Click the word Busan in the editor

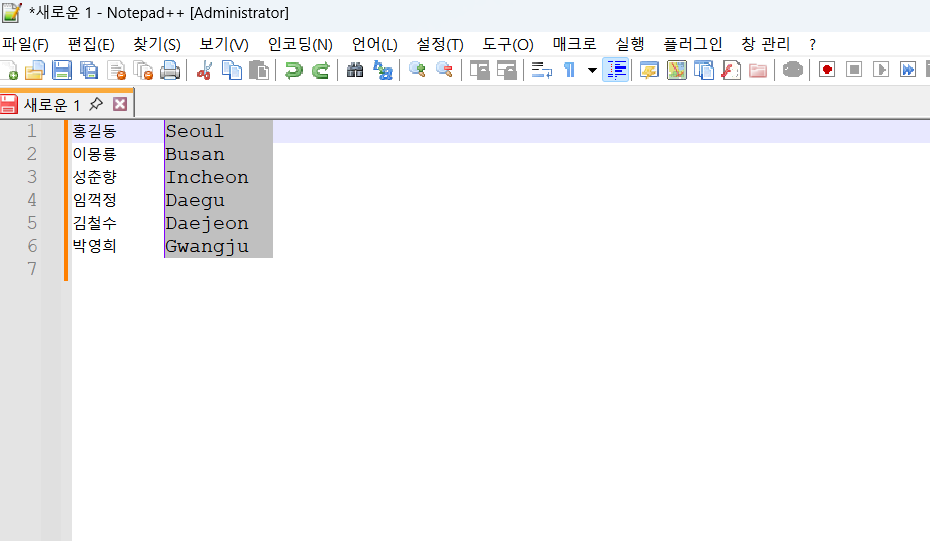195,154
